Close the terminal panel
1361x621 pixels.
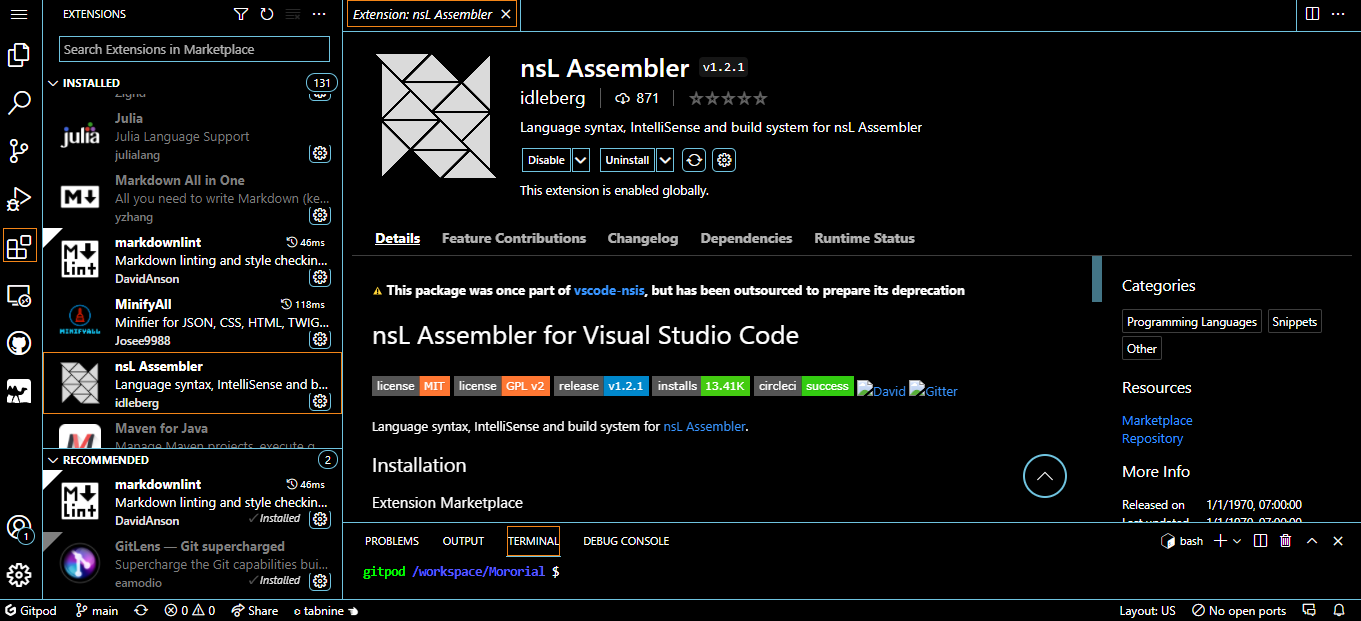pyautogui.click(x=1338, y=541)
